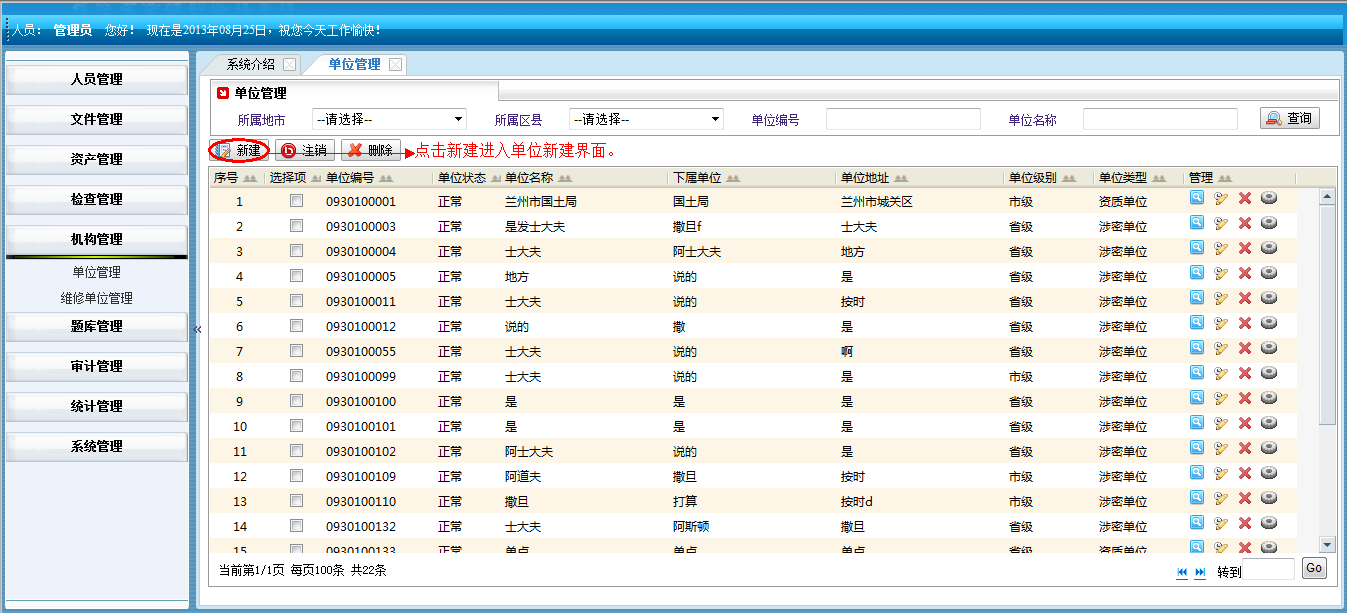This screenshot has width=1347, height=613.
Task: Expand the 资产管理 sidebar section
Action: coord(97,159)
